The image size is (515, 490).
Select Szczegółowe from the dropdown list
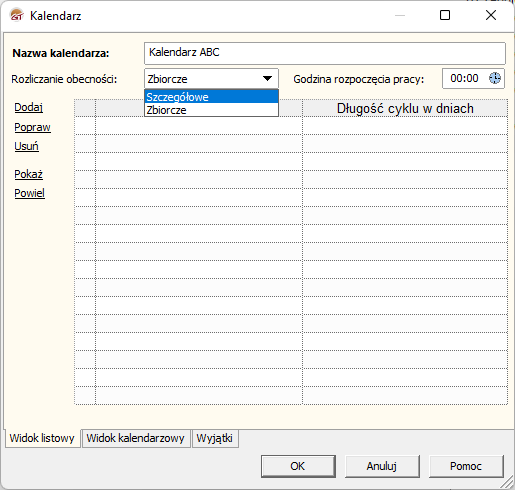tap(211, 97)
